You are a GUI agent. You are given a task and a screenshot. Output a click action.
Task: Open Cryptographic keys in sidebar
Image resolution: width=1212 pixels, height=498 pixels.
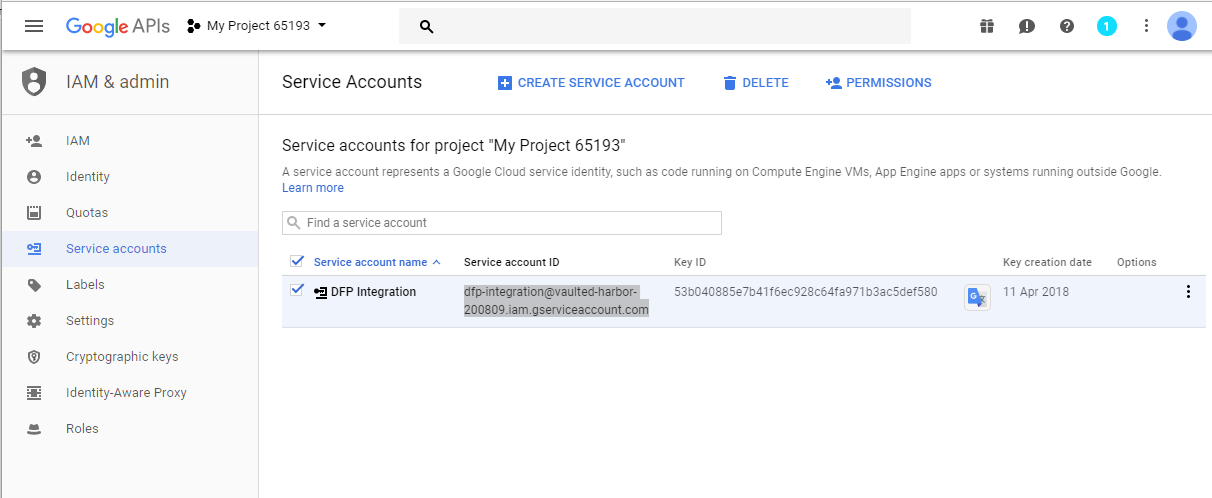point(122,357)
